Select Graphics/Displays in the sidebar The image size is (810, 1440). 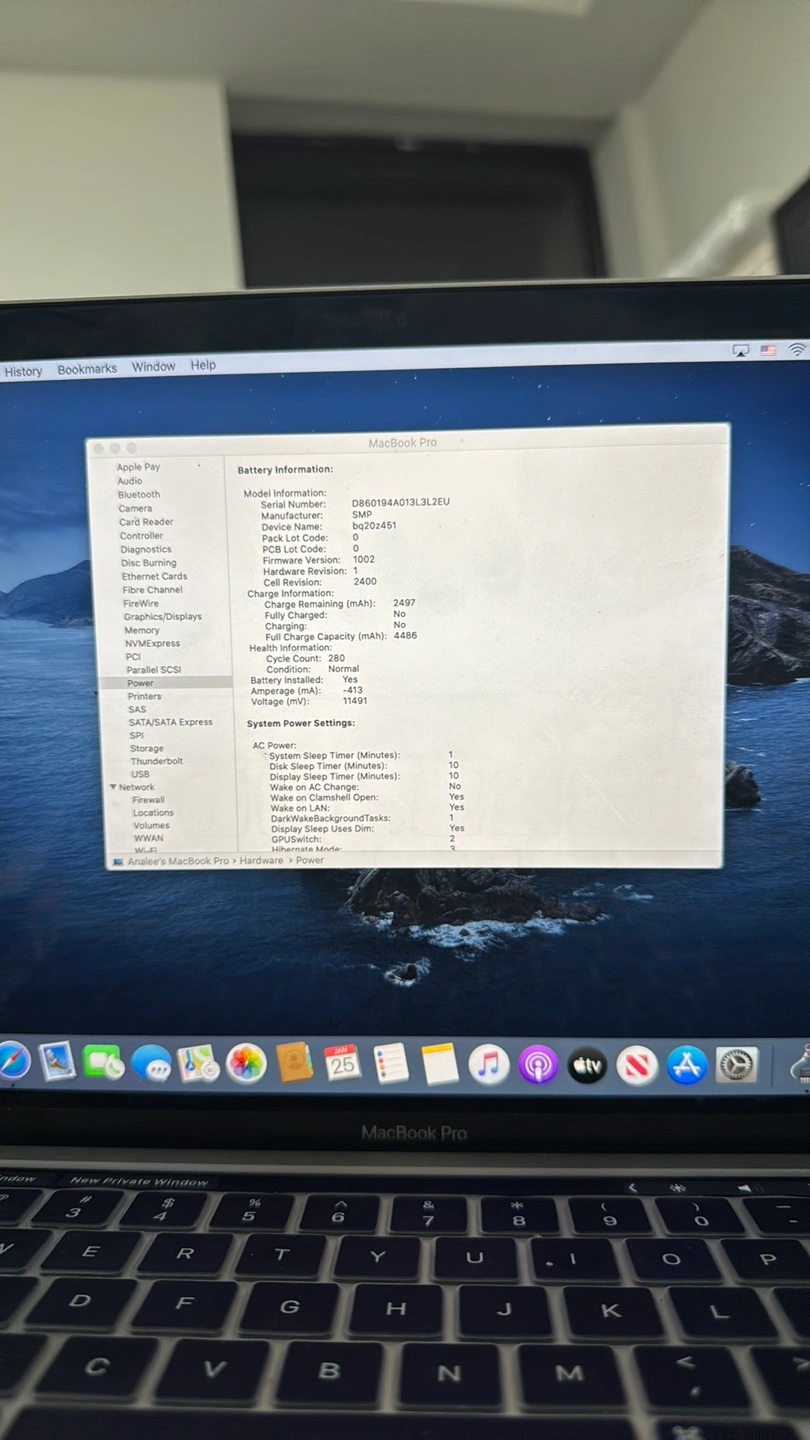click(162, 617)
